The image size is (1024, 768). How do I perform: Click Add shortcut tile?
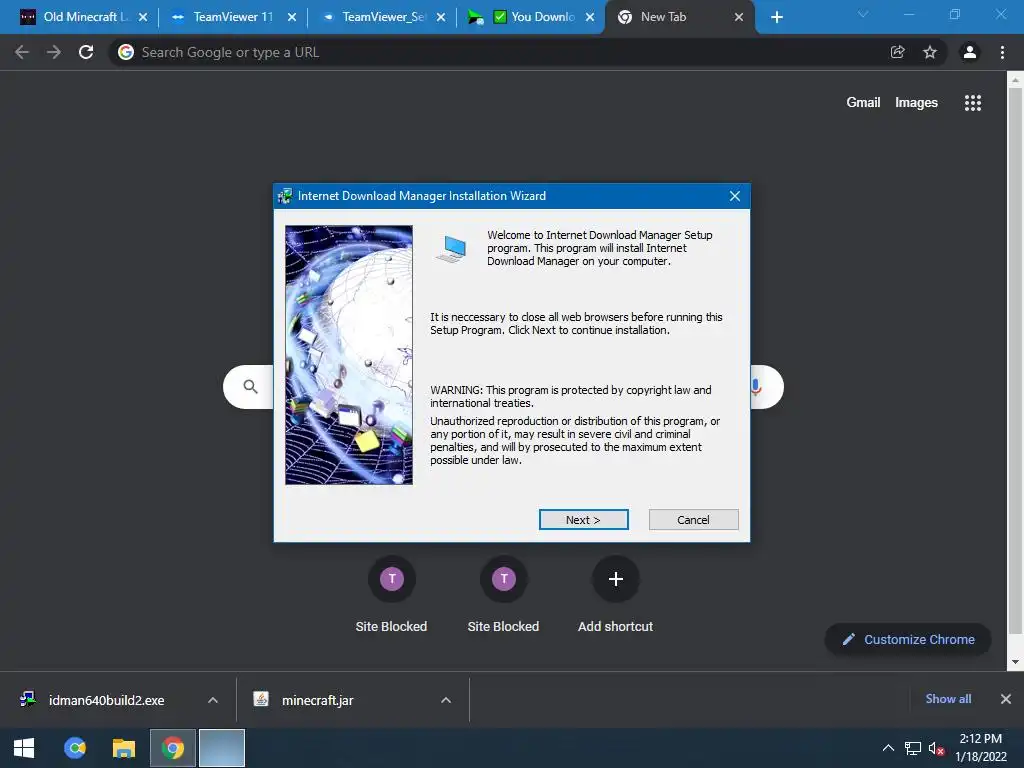(615, 595)
